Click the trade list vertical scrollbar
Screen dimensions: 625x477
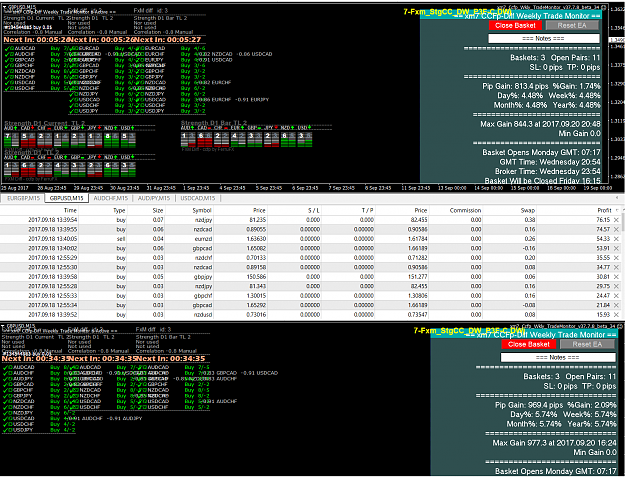(x=623, y=265)
